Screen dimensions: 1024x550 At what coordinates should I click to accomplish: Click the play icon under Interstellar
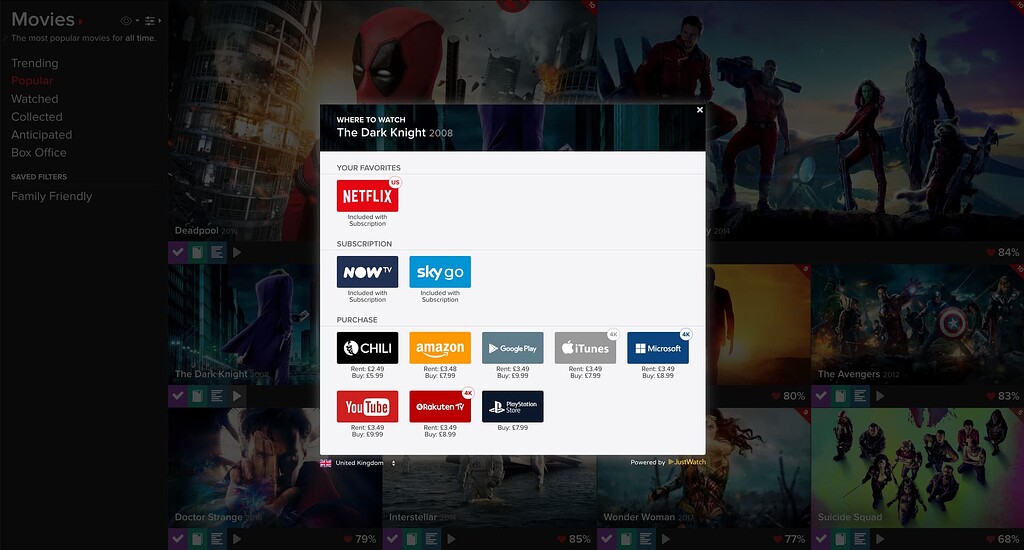451,539
